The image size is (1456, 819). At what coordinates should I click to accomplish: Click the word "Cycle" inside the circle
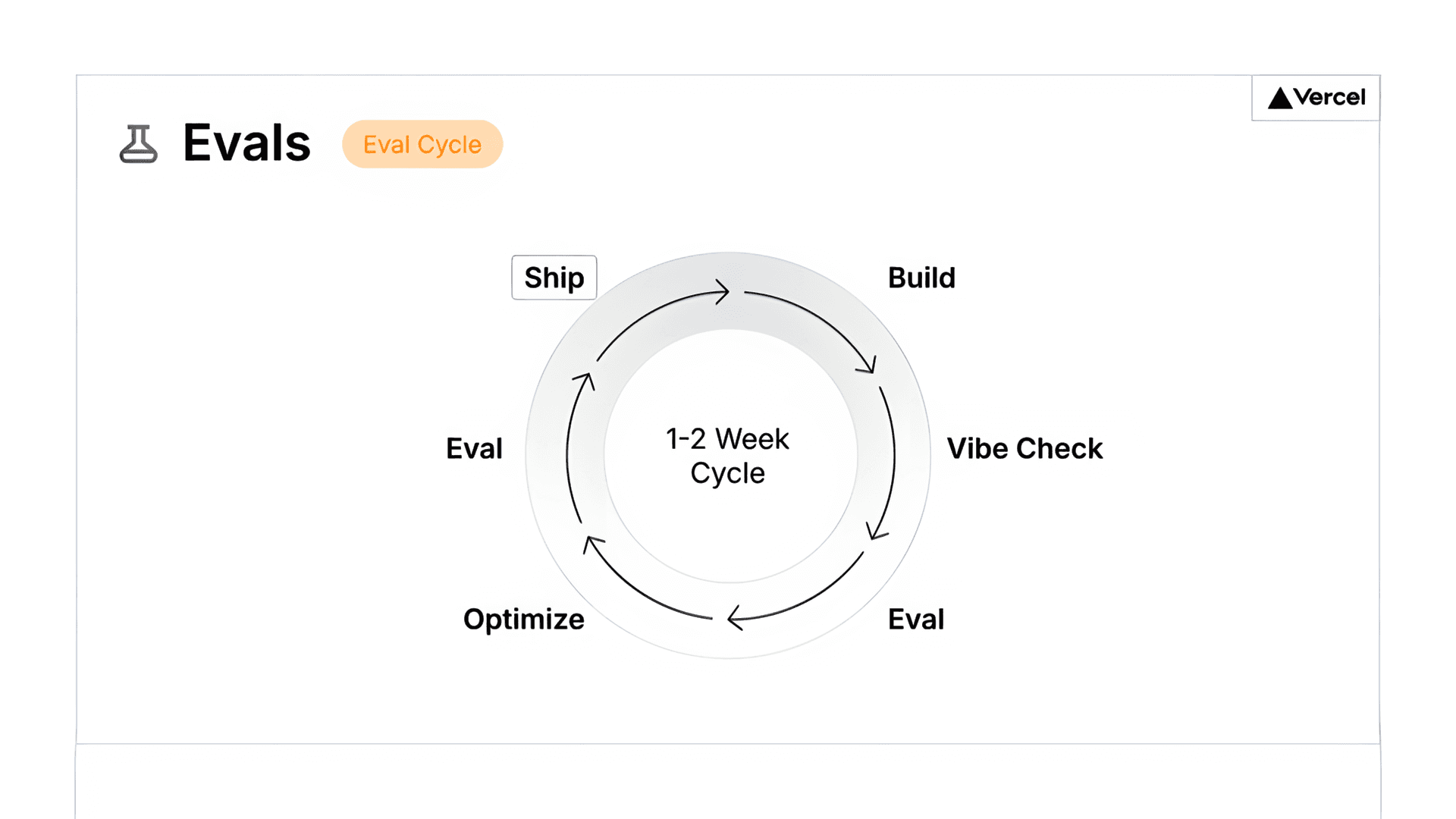point(727,473)
